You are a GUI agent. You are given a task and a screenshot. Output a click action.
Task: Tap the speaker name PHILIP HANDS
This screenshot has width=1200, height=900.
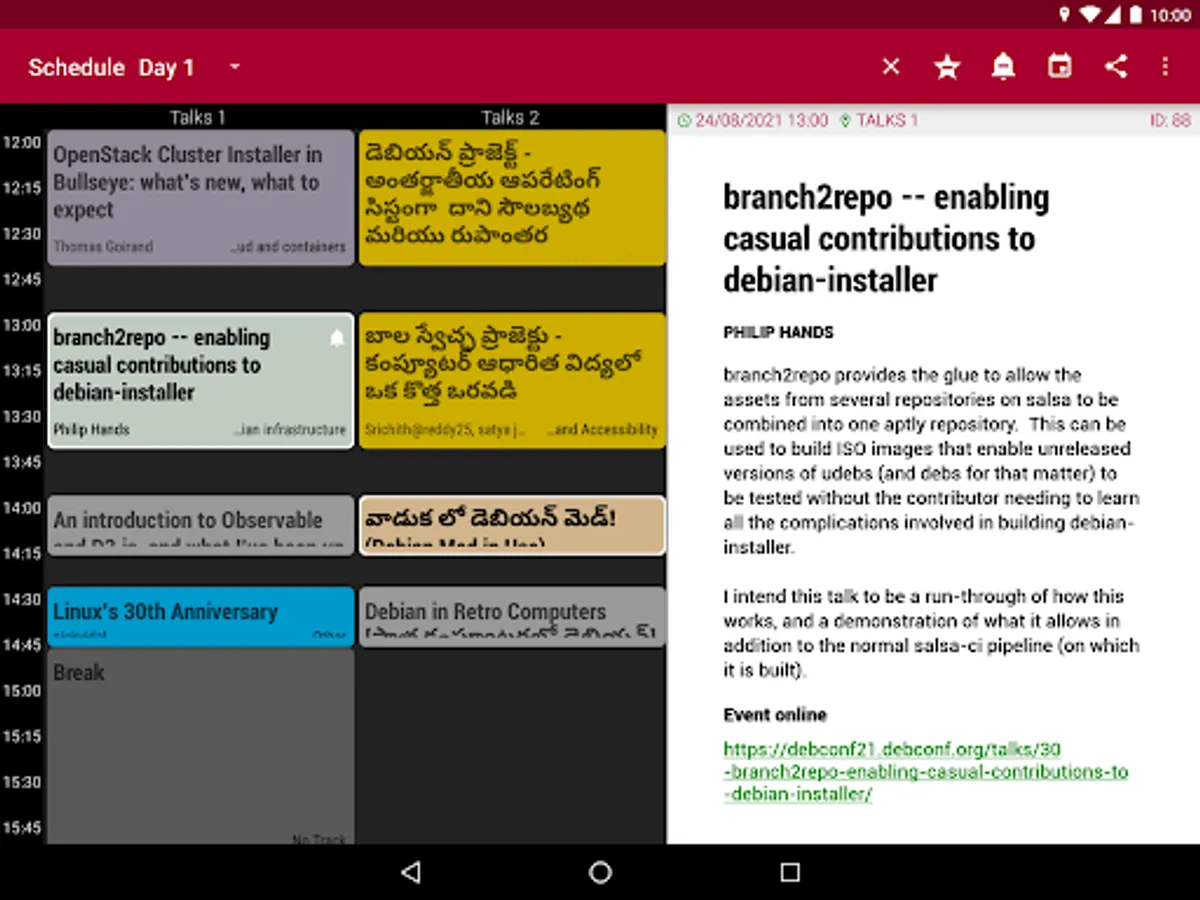778,332
